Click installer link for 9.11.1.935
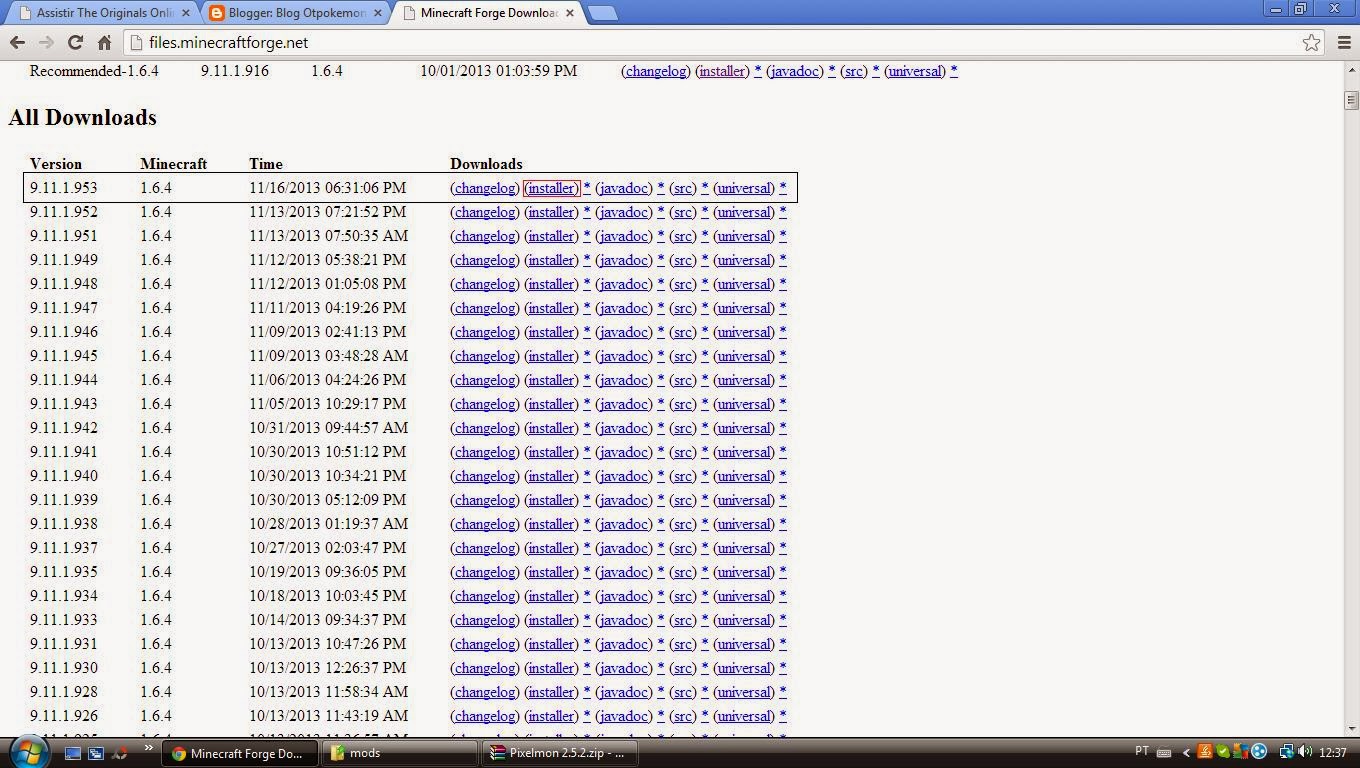Viewport: 1360px width, 768px height. [x=551, y=572]
